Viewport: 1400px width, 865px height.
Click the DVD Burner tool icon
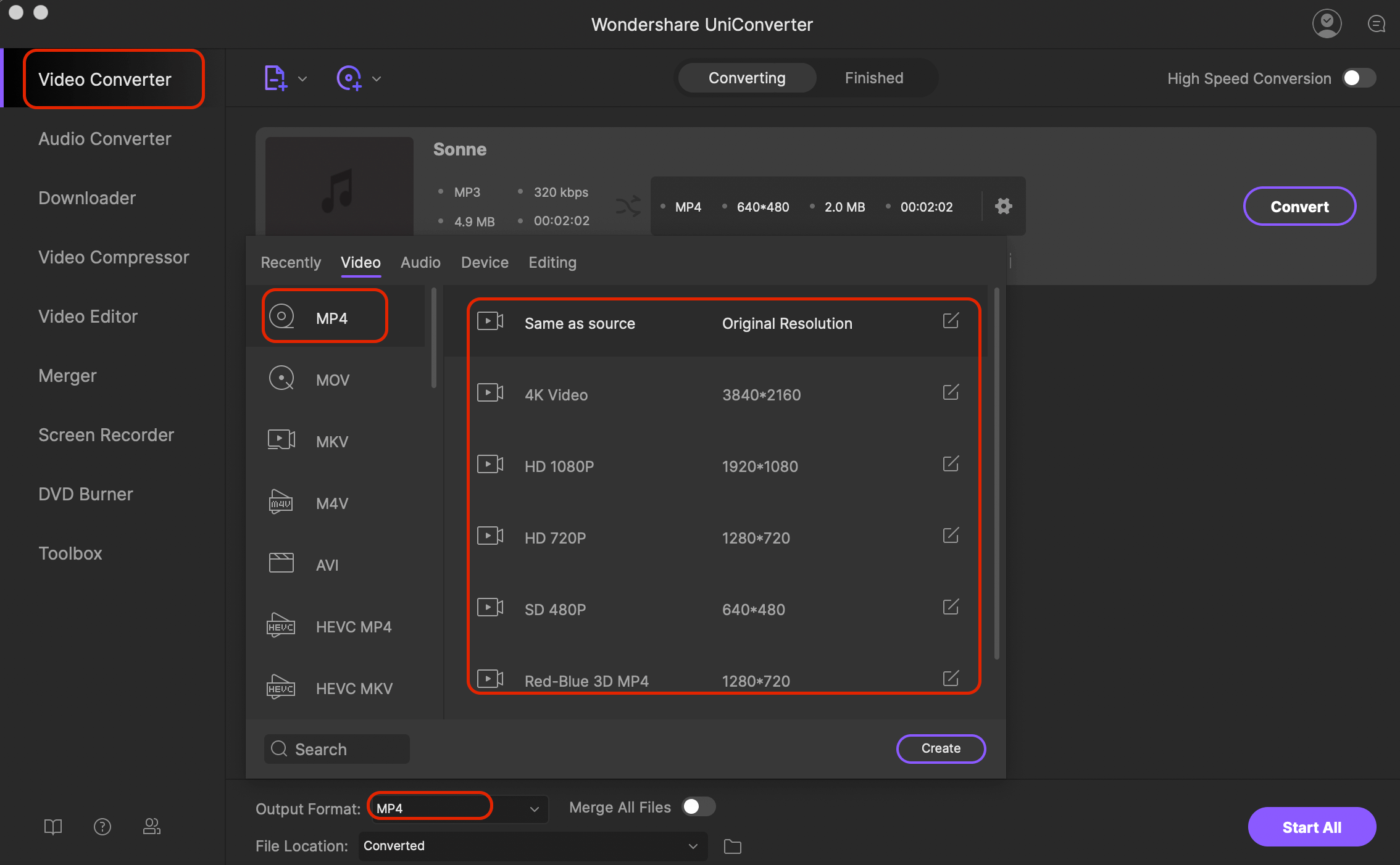[86, 492]
